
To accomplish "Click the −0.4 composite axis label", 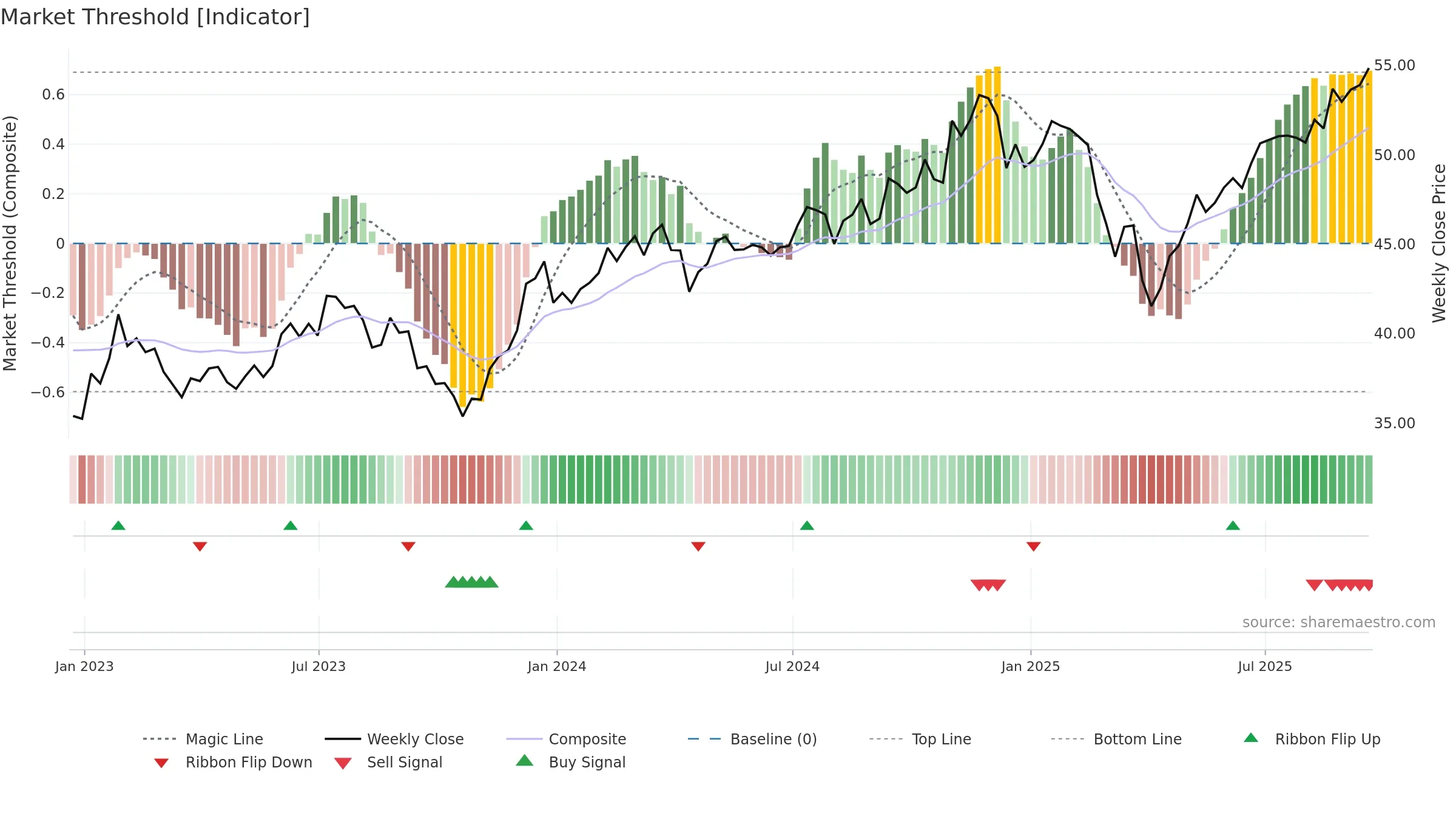I will coord(48,343).
